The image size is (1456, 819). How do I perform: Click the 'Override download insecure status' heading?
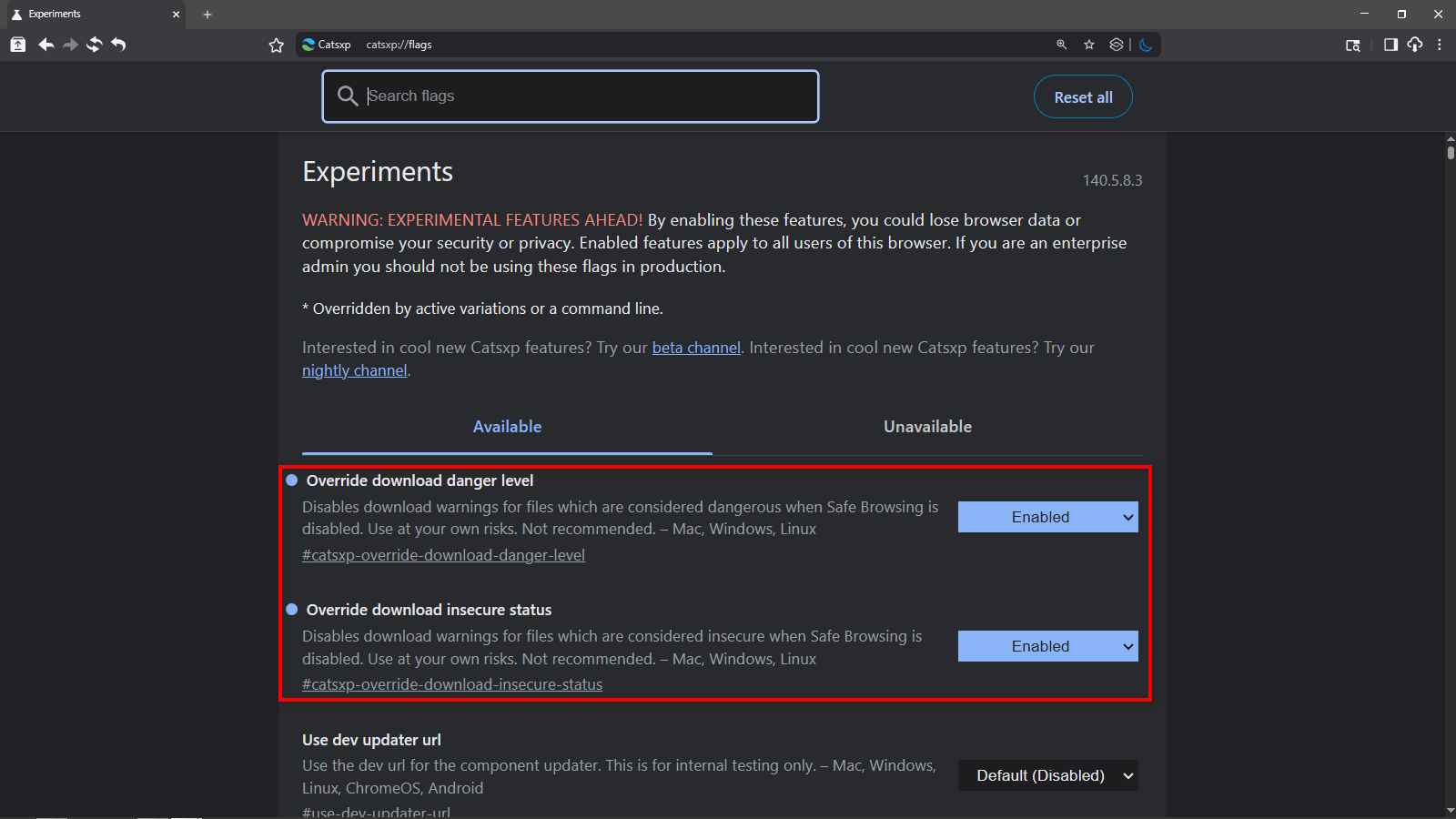click(x=429, y=610)
